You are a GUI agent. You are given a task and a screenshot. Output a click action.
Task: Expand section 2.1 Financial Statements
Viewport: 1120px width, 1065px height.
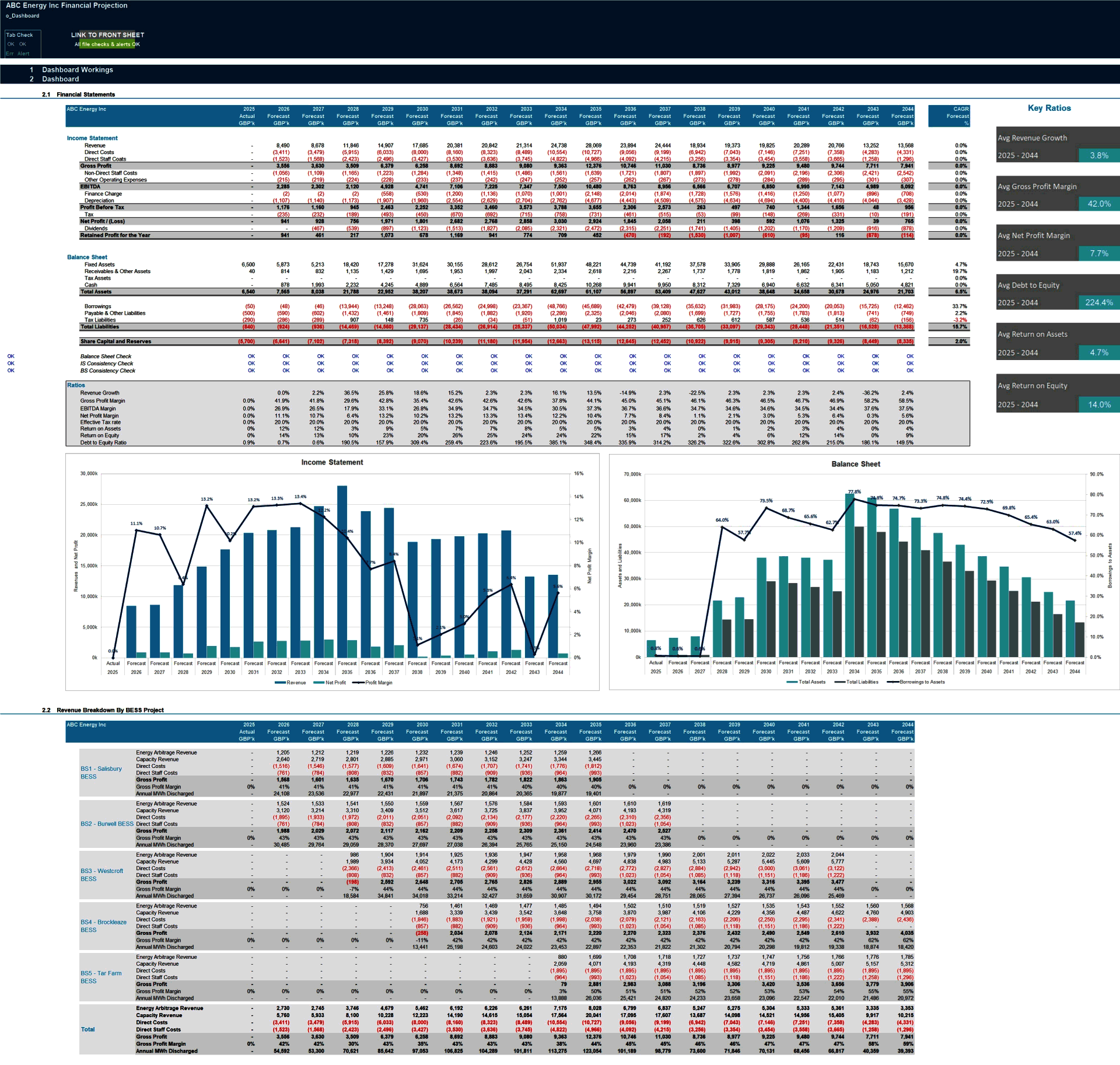pos(80,94)
